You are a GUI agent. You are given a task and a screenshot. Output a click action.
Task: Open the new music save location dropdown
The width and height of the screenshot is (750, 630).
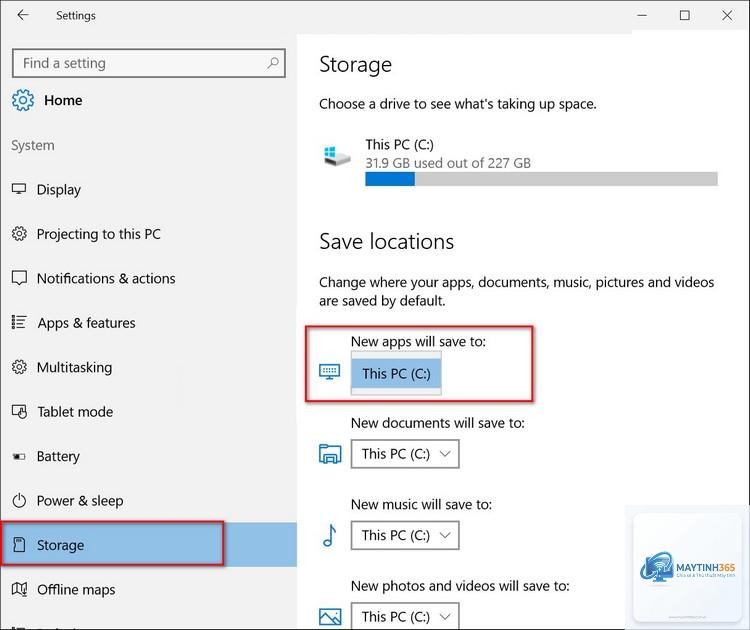tap(405, 535)
